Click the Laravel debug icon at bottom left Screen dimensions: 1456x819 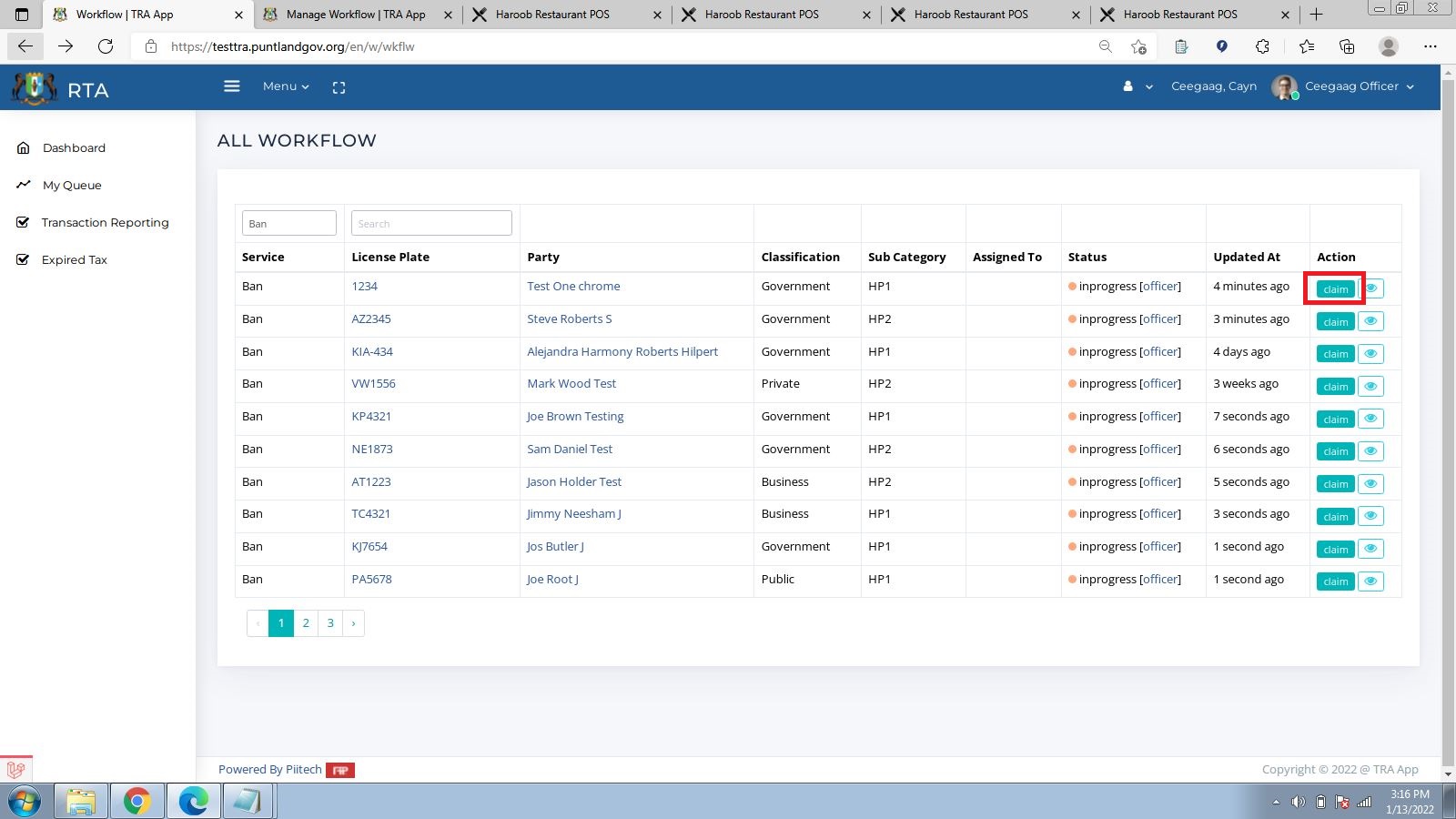16,770
